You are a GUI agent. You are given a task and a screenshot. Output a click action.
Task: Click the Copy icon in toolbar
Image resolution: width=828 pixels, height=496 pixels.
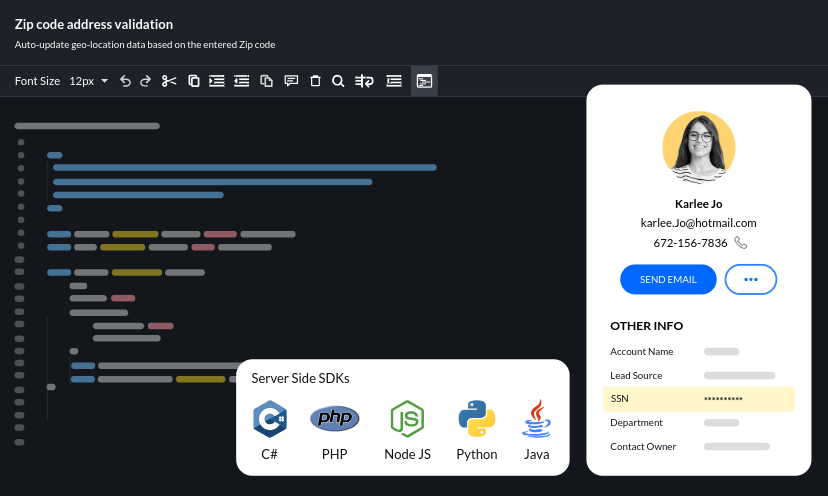point(194,81)
